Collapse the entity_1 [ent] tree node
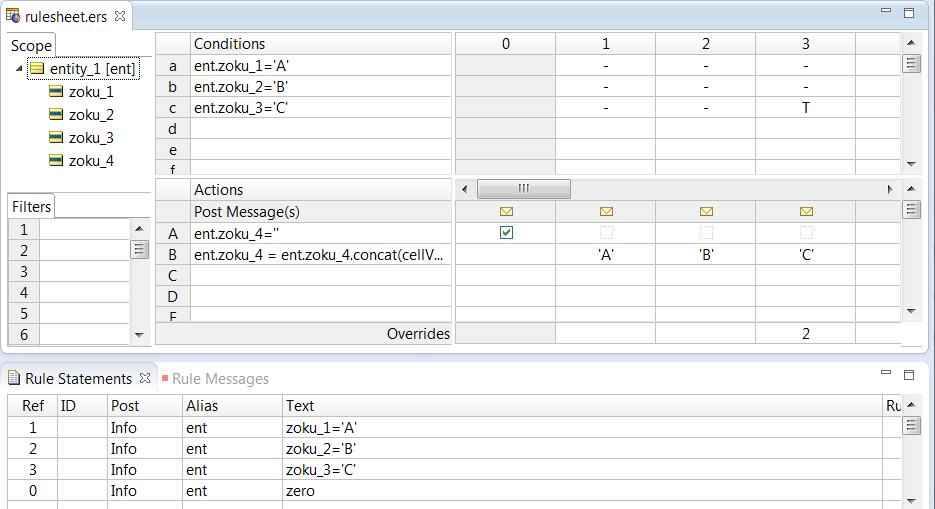This screenshot has width=935, height=509. [x=19, y=69]
